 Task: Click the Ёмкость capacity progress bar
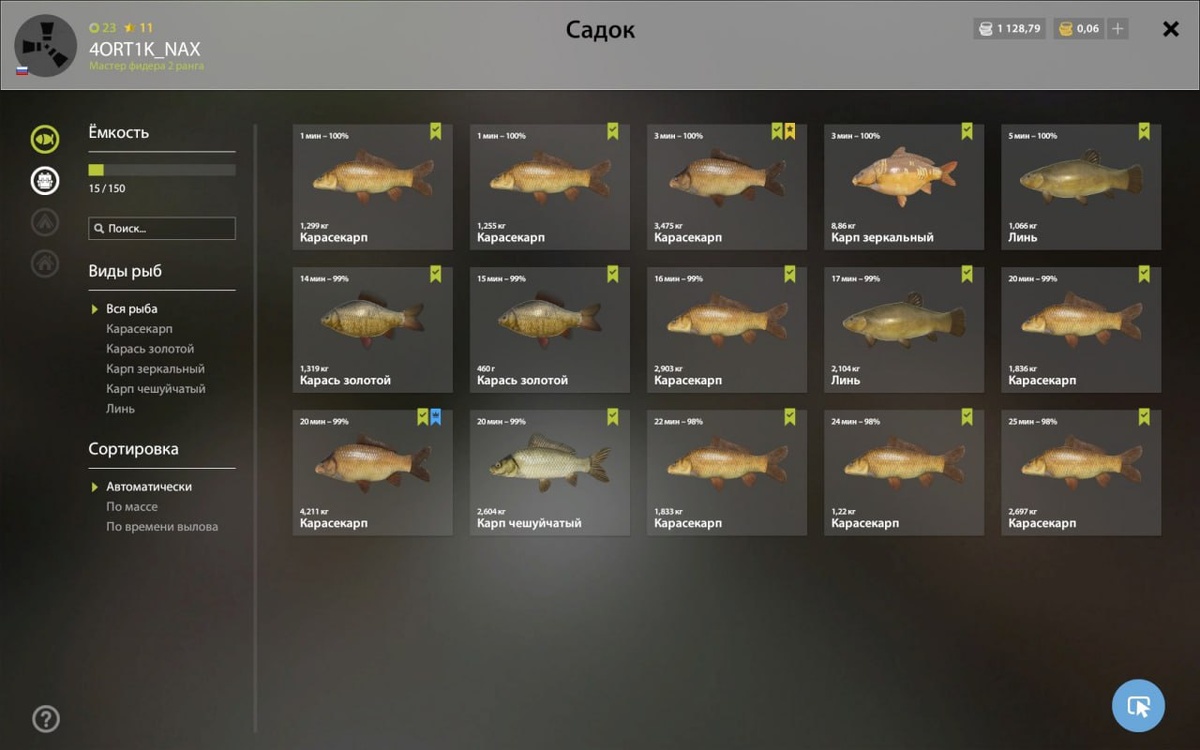coord(162,170)
